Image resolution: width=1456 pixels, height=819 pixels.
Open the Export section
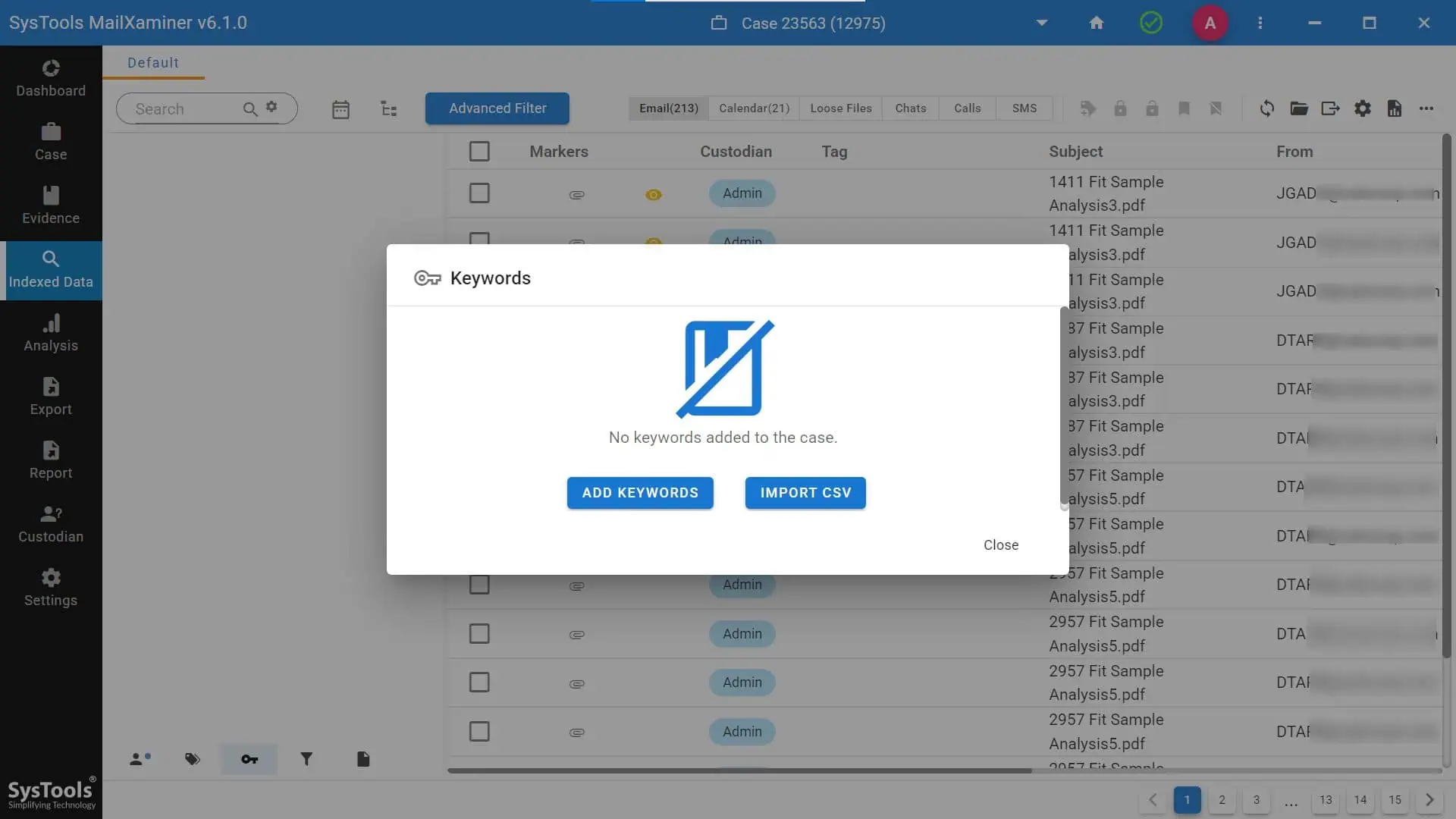click(51, 397)
